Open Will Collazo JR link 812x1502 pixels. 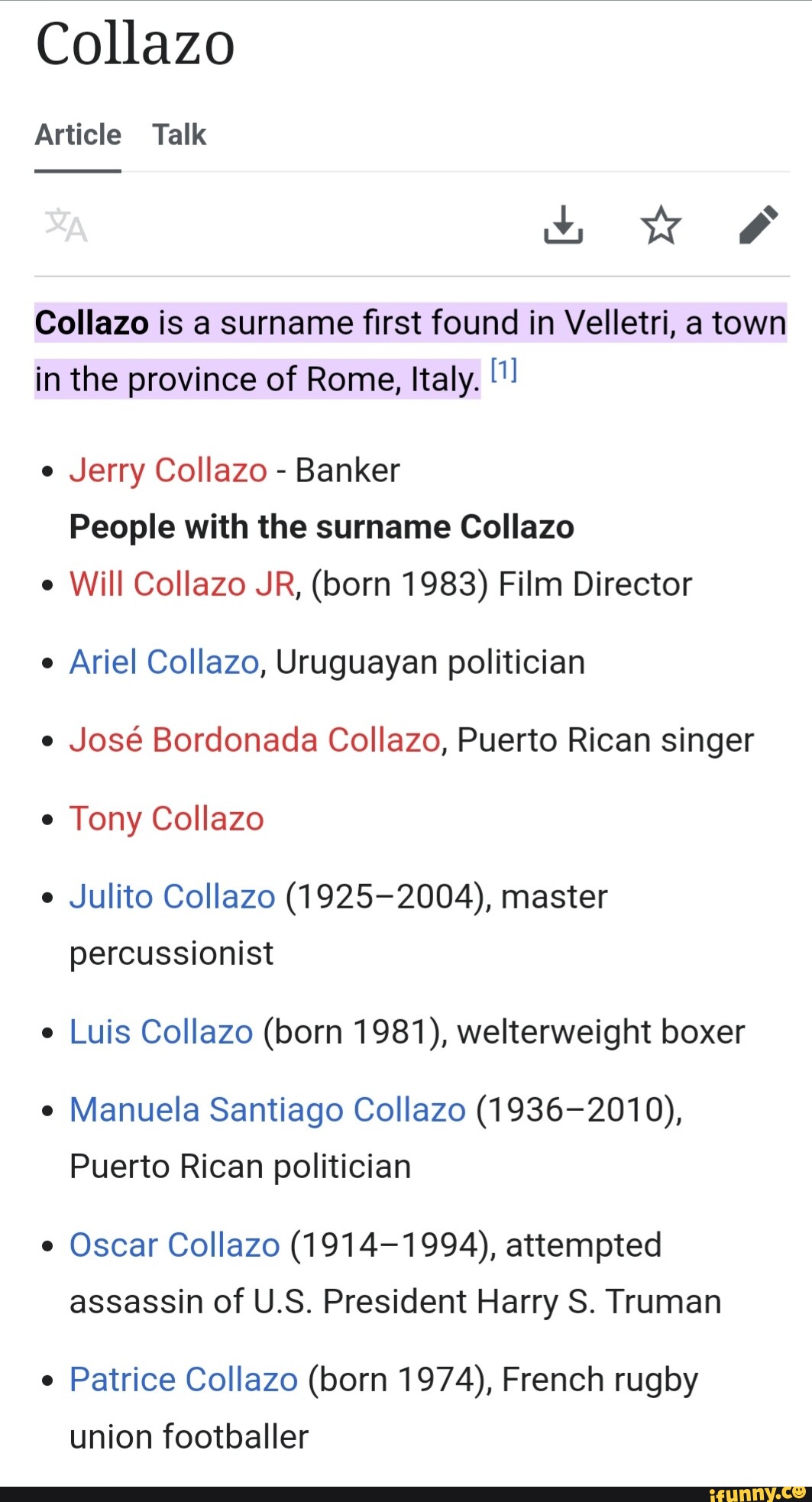(x=182, y=584)
